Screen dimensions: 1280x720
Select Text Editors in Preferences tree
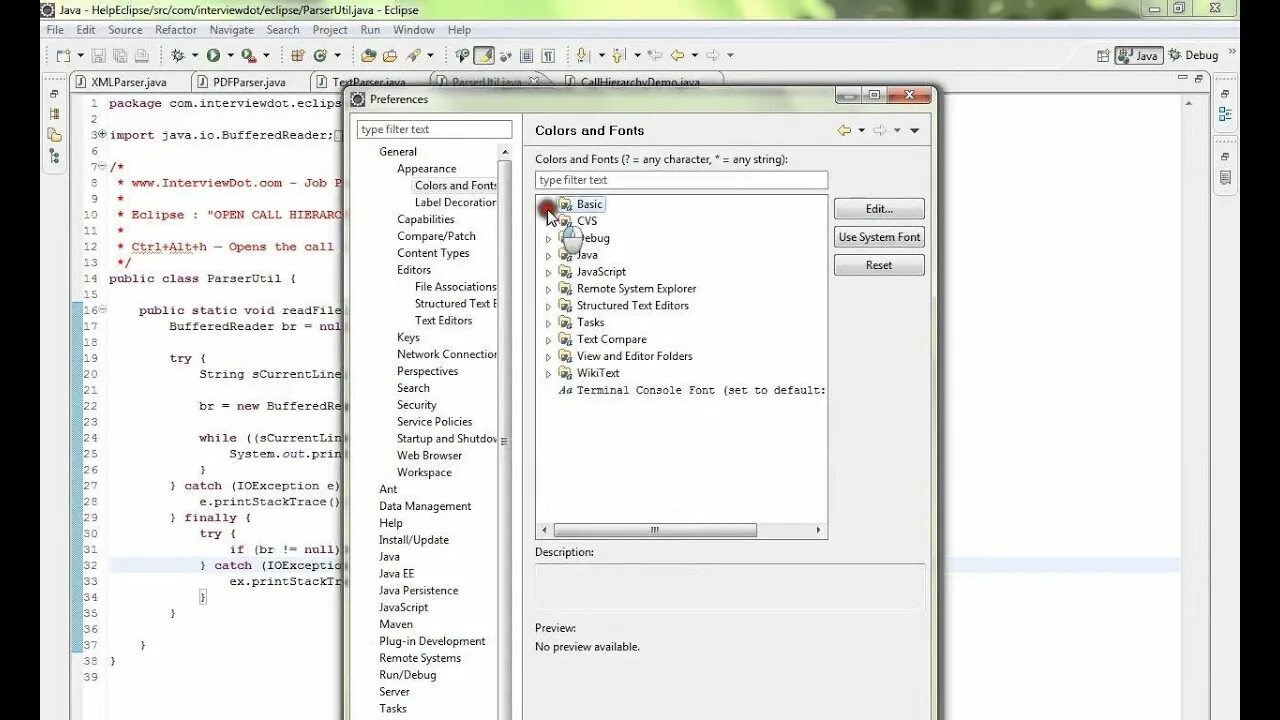point(443,320)
